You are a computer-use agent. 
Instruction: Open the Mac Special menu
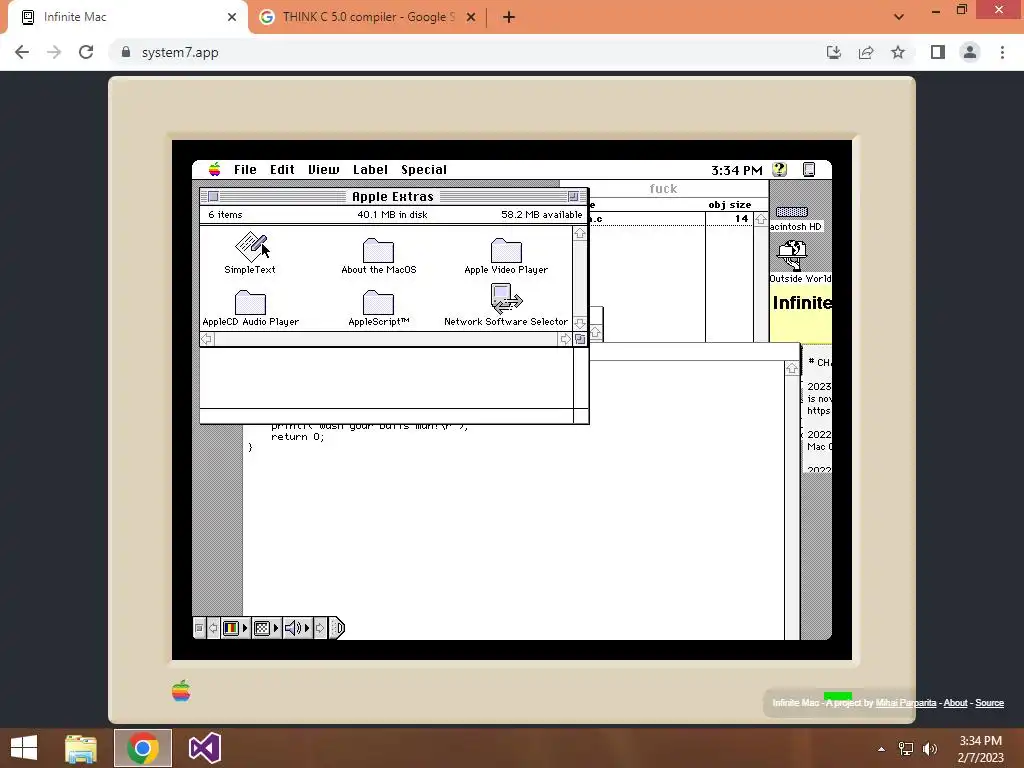coord(424,170)
